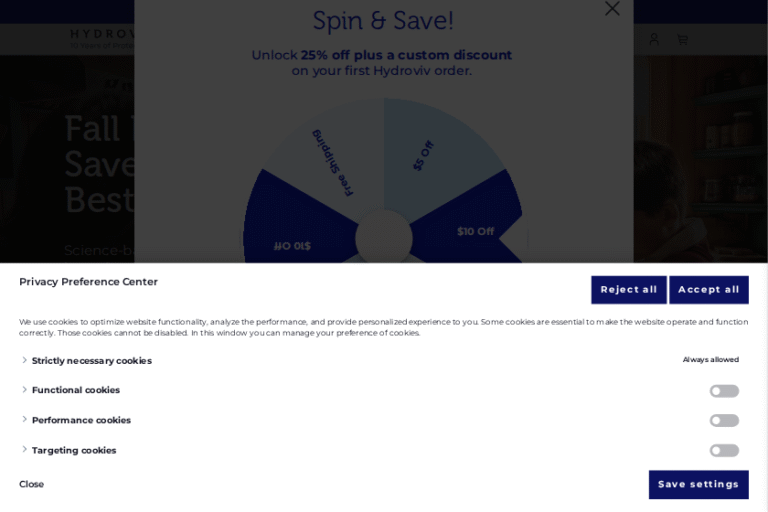
Task: Expand the Performance cookies chevron
Action: pyautogui.click(x=25, y=420)
